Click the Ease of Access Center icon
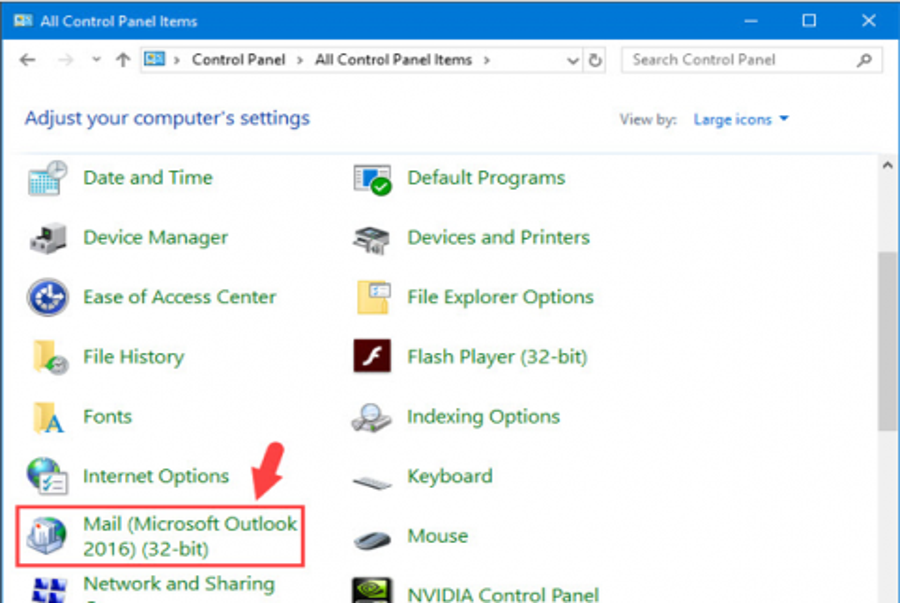The image size is (900, 603). click(x=47, y=297)
